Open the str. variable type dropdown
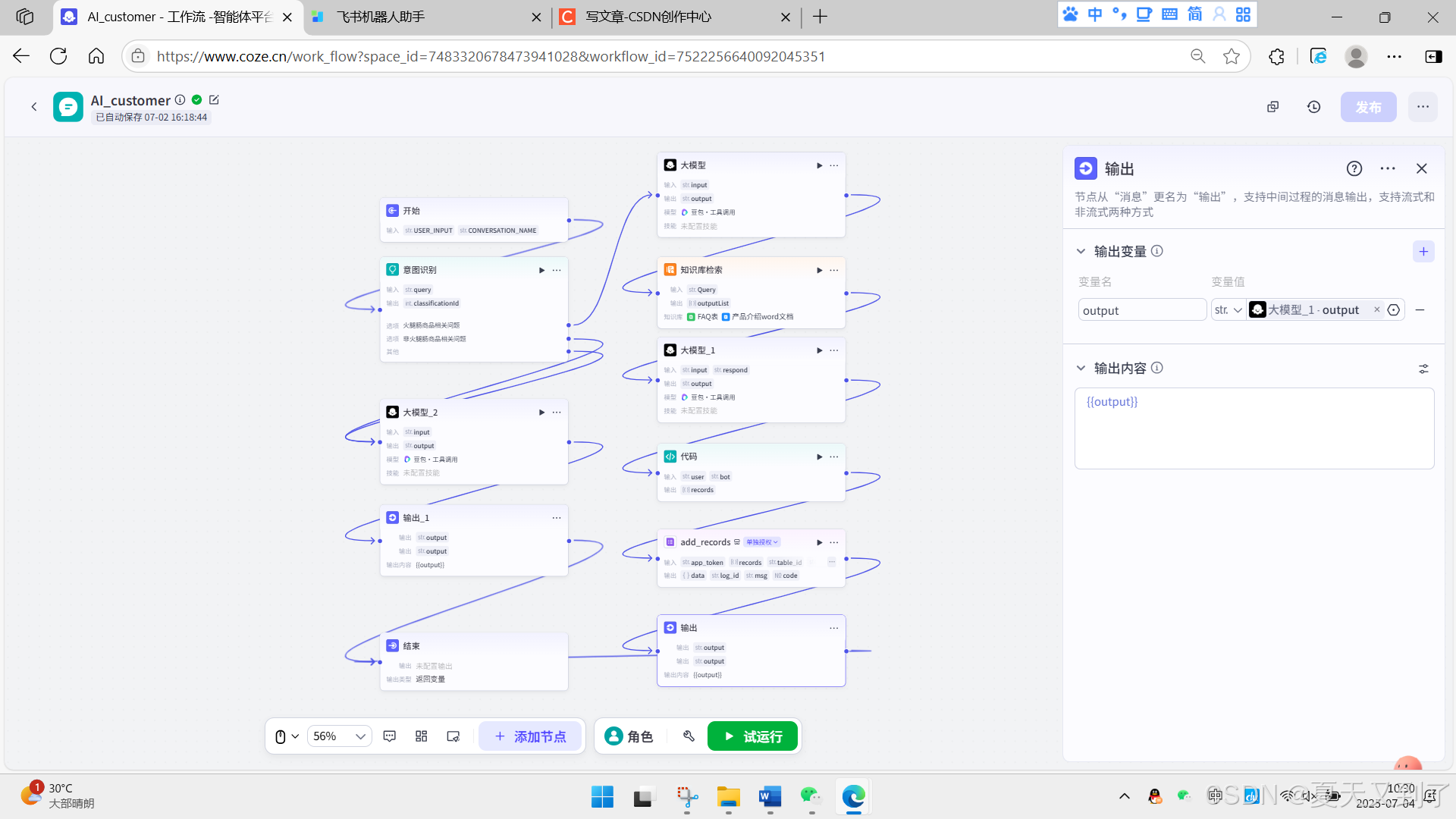Image resolution: width=1456 pixels, height=819 pixels. 1228,310
